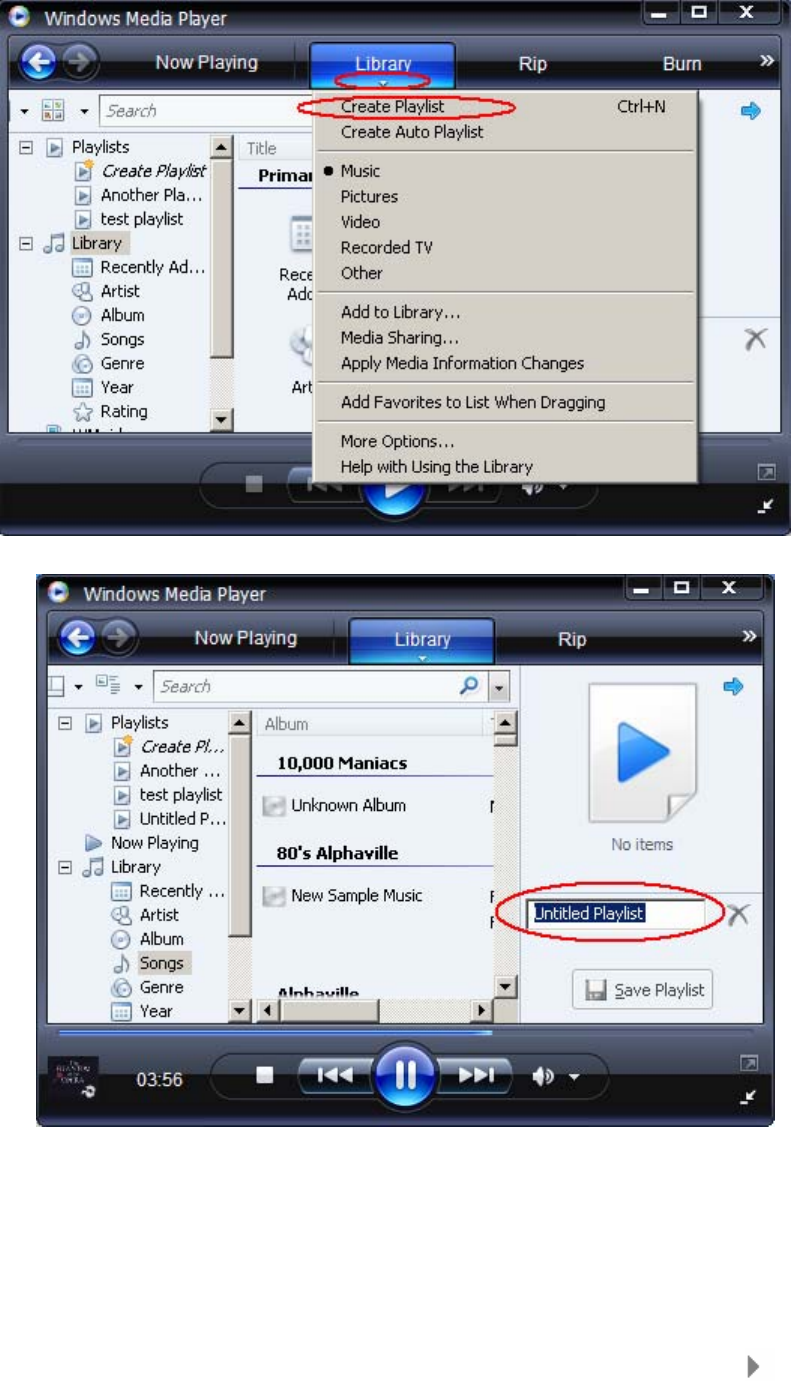The width and height of the screenshot is (791, 1381).
Task: Mute sound with speaker icon in lower window
Action: click(x=543, y=1076)
